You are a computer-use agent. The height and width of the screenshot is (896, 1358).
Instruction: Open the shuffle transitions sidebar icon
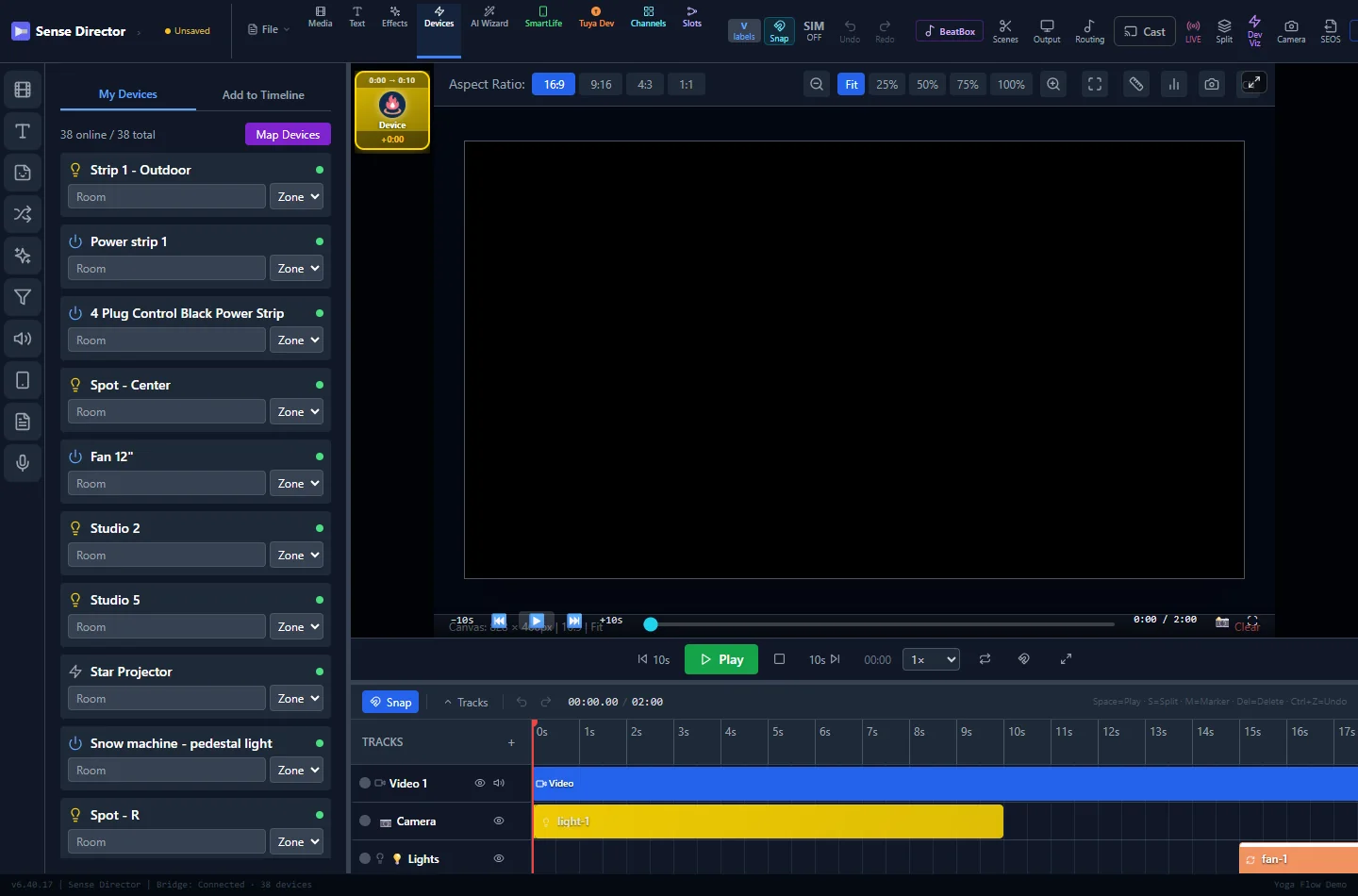(23, 214)
